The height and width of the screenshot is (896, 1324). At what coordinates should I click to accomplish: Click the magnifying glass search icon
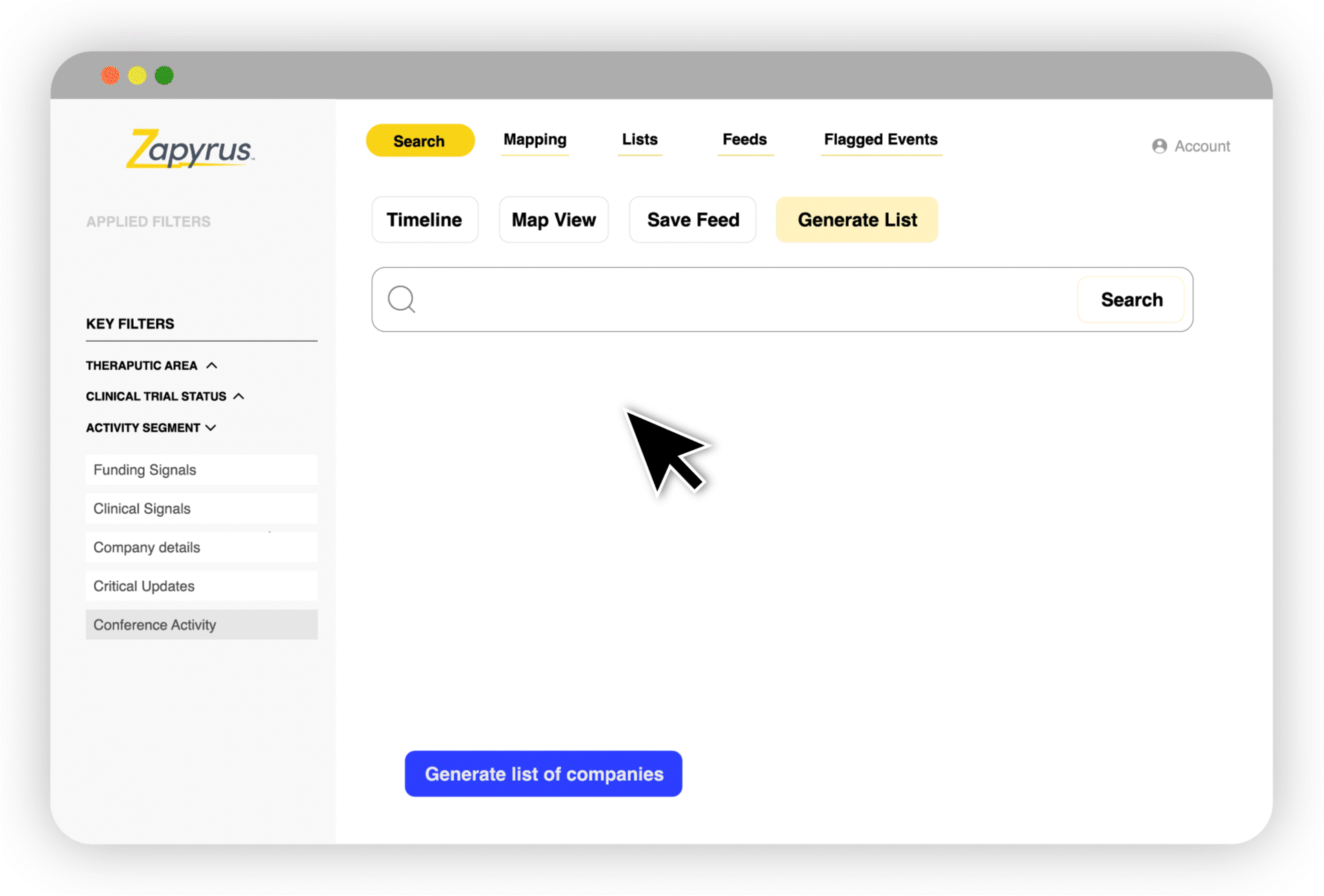tap(401, 300)
